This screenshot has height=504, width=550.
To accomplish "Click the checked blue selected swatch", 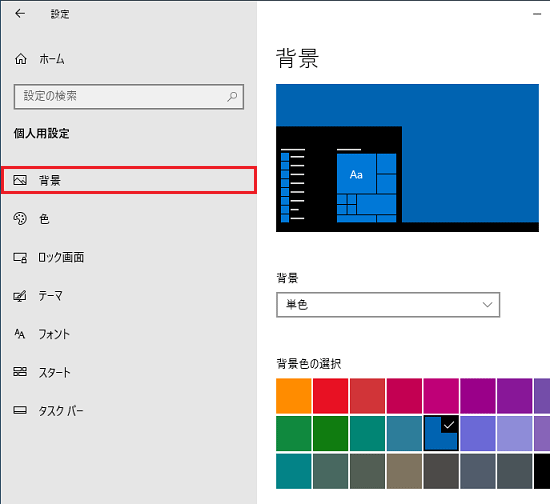I will tap(441, 434).
